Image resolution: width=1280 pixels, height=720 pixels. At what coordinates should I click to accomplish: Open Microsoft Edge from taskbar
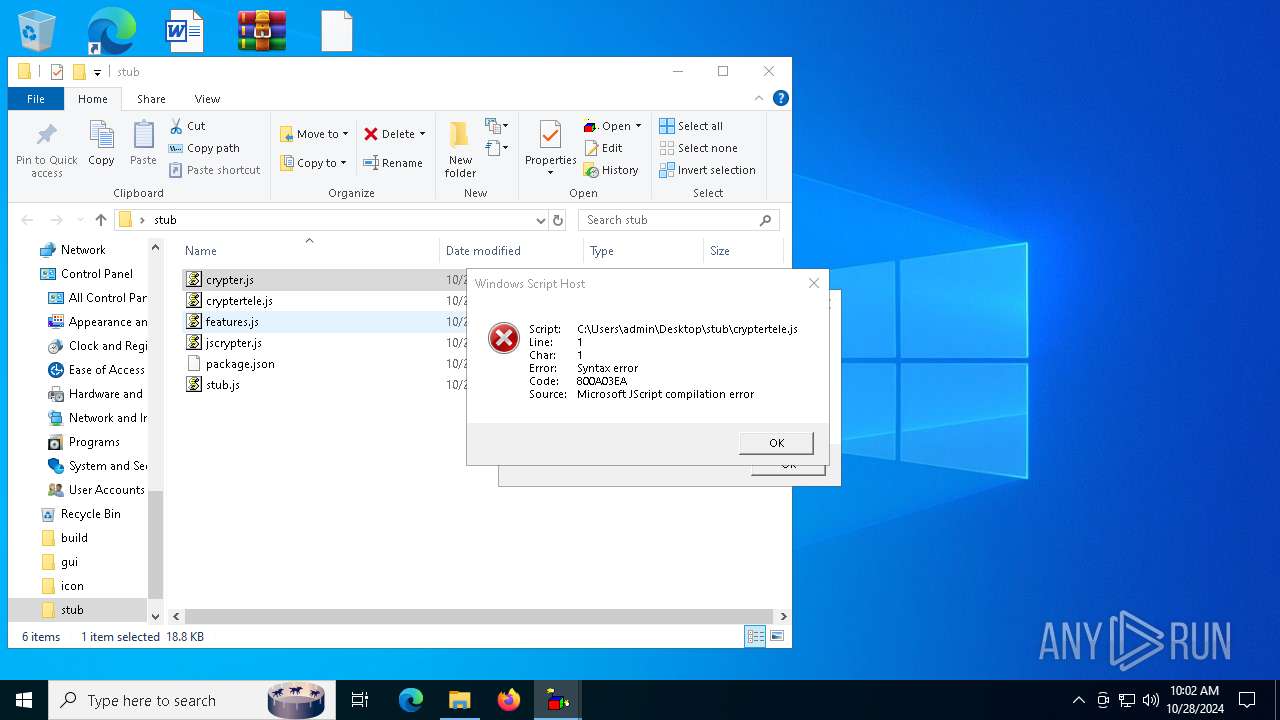point(411,700)
